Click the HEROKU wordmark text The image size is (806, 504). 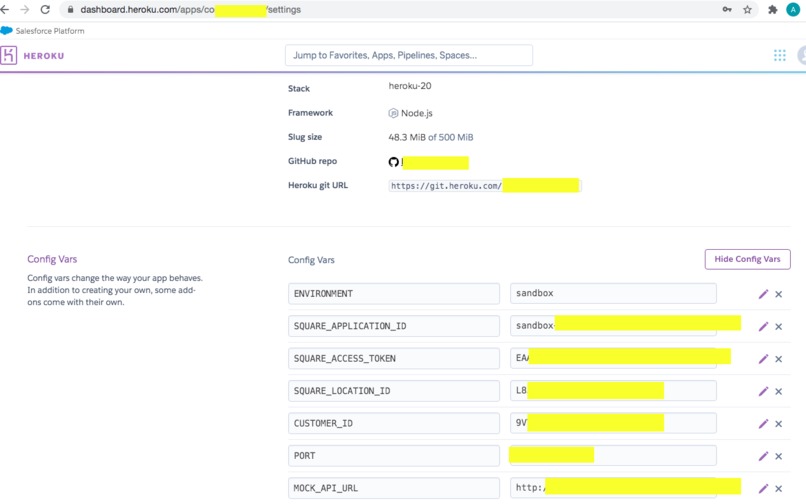[44, 56]
